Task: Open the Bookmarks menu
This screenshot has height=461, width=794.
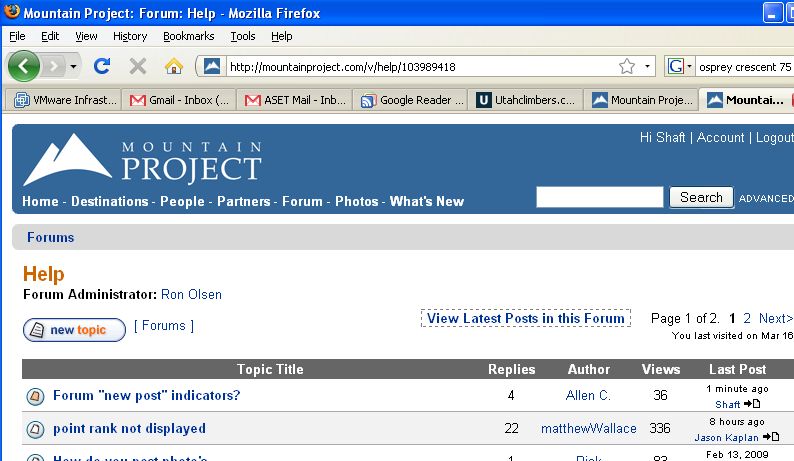Action: (188, 36)
